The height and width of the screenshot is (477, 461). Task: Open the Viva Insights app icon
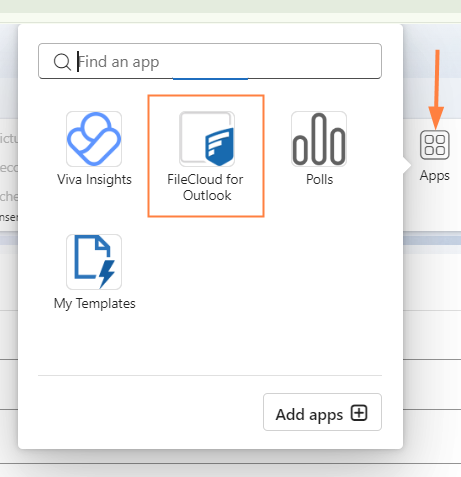pyautogui.click(x=94, y=139)
